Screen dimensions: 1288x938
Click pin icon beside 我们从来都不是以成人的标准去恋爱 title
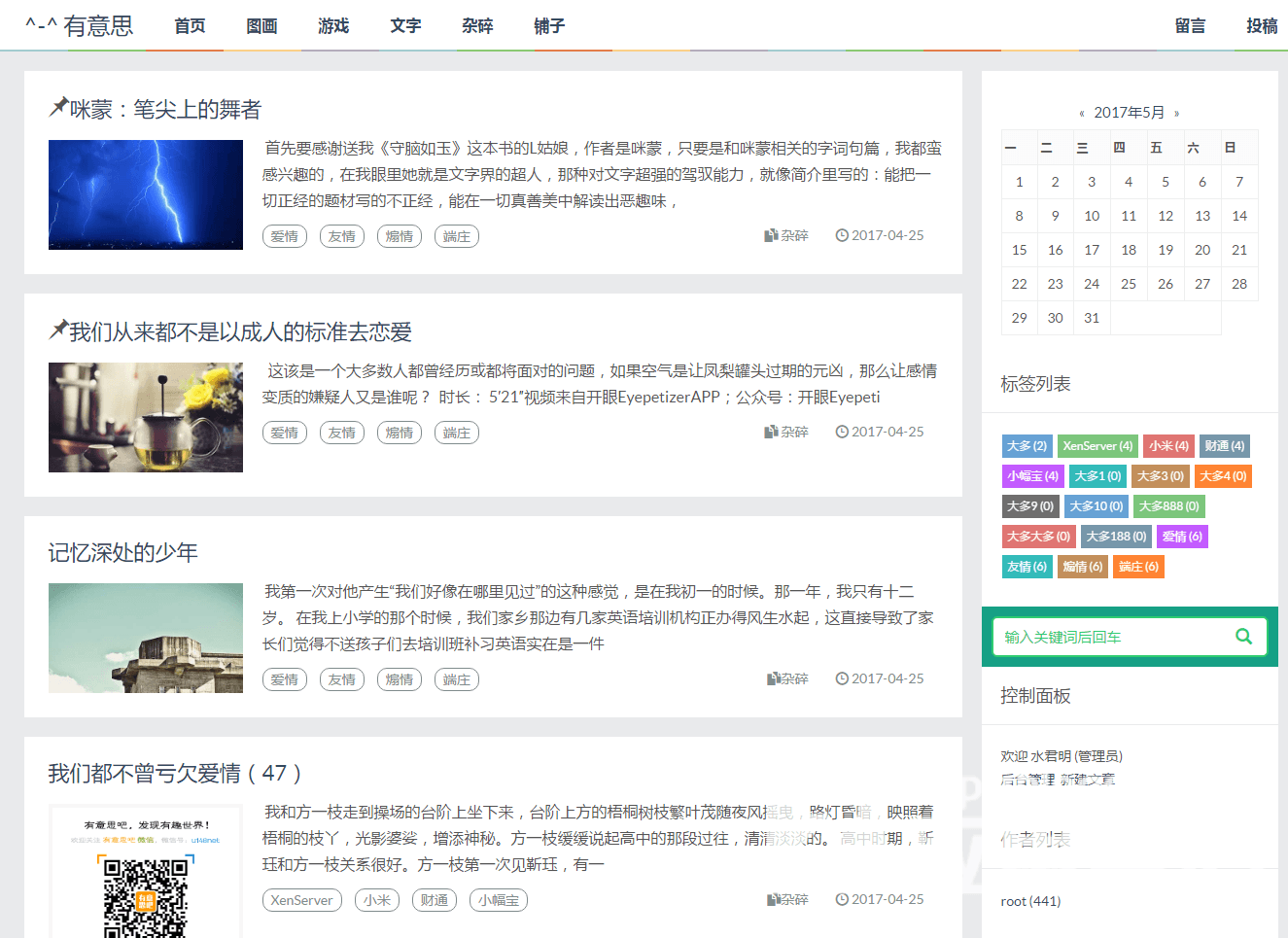58,330
